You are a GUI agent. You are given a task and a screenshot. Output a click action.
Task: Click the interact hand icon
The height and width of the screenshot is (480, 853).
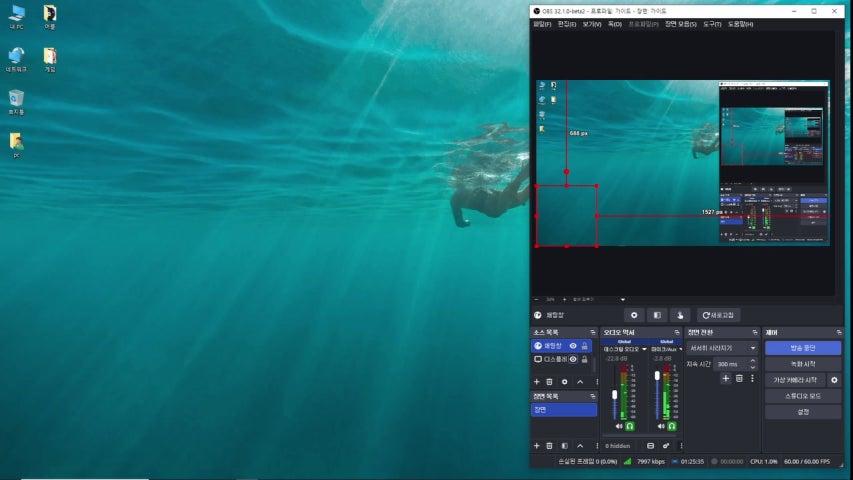680,314
